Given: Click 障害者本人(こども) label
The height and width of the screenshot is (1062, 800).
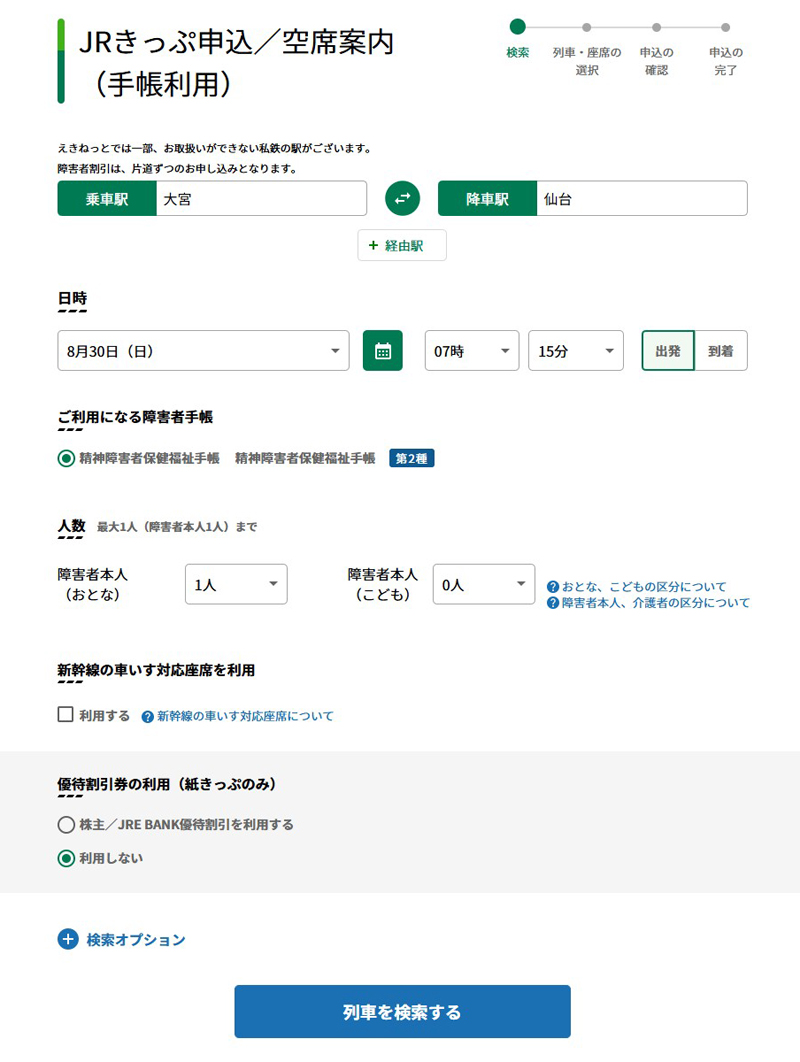Looking at the screenshot, I should pos(383,585).
